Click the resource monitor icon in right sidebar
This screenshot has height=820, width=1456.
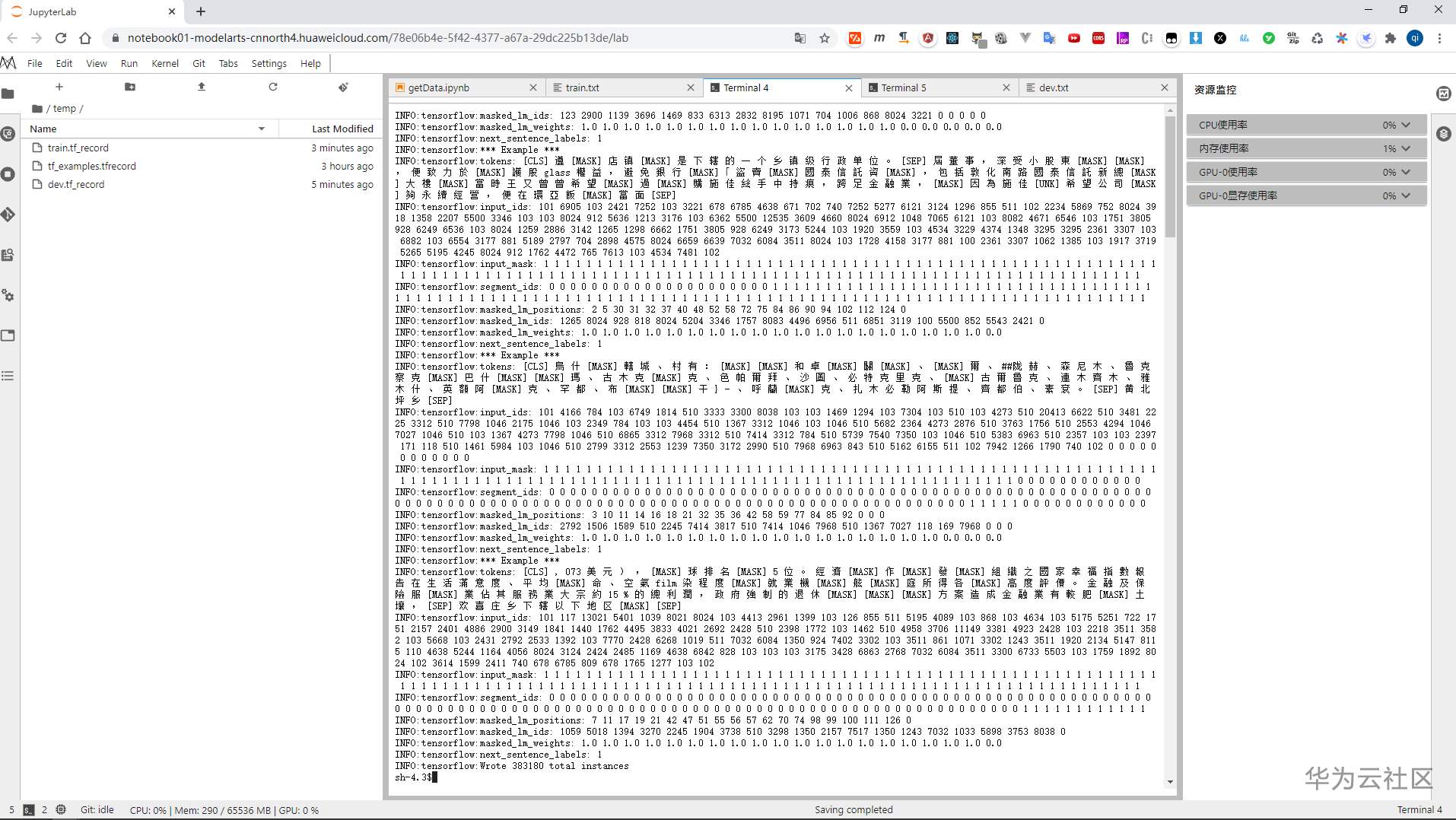(1444, 93)
